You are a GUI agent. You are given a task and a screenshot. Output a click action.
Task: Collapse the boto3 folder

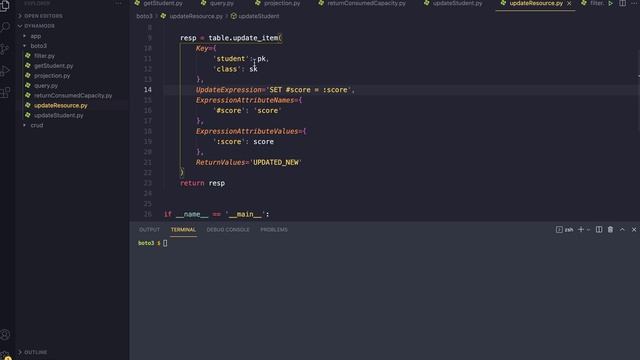click(38, 46)
